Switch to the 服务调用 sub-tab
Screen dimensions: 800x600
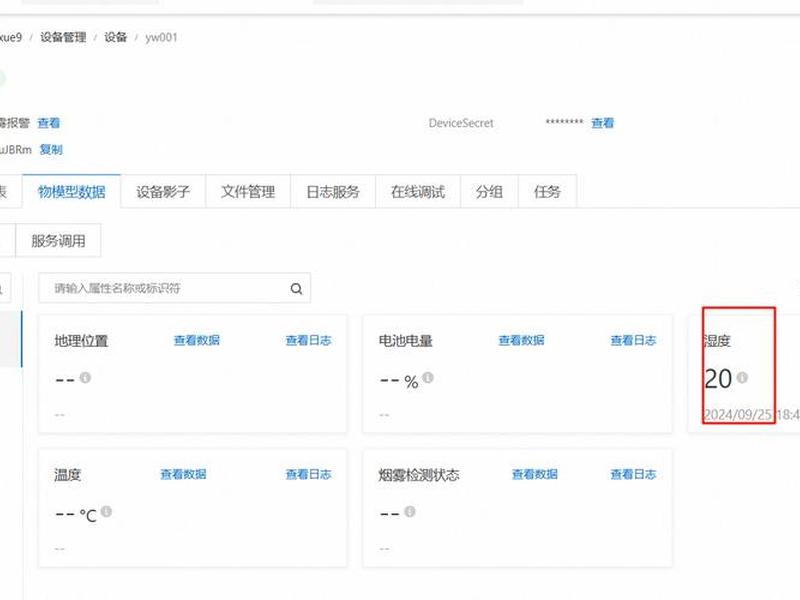click(58, 240)
